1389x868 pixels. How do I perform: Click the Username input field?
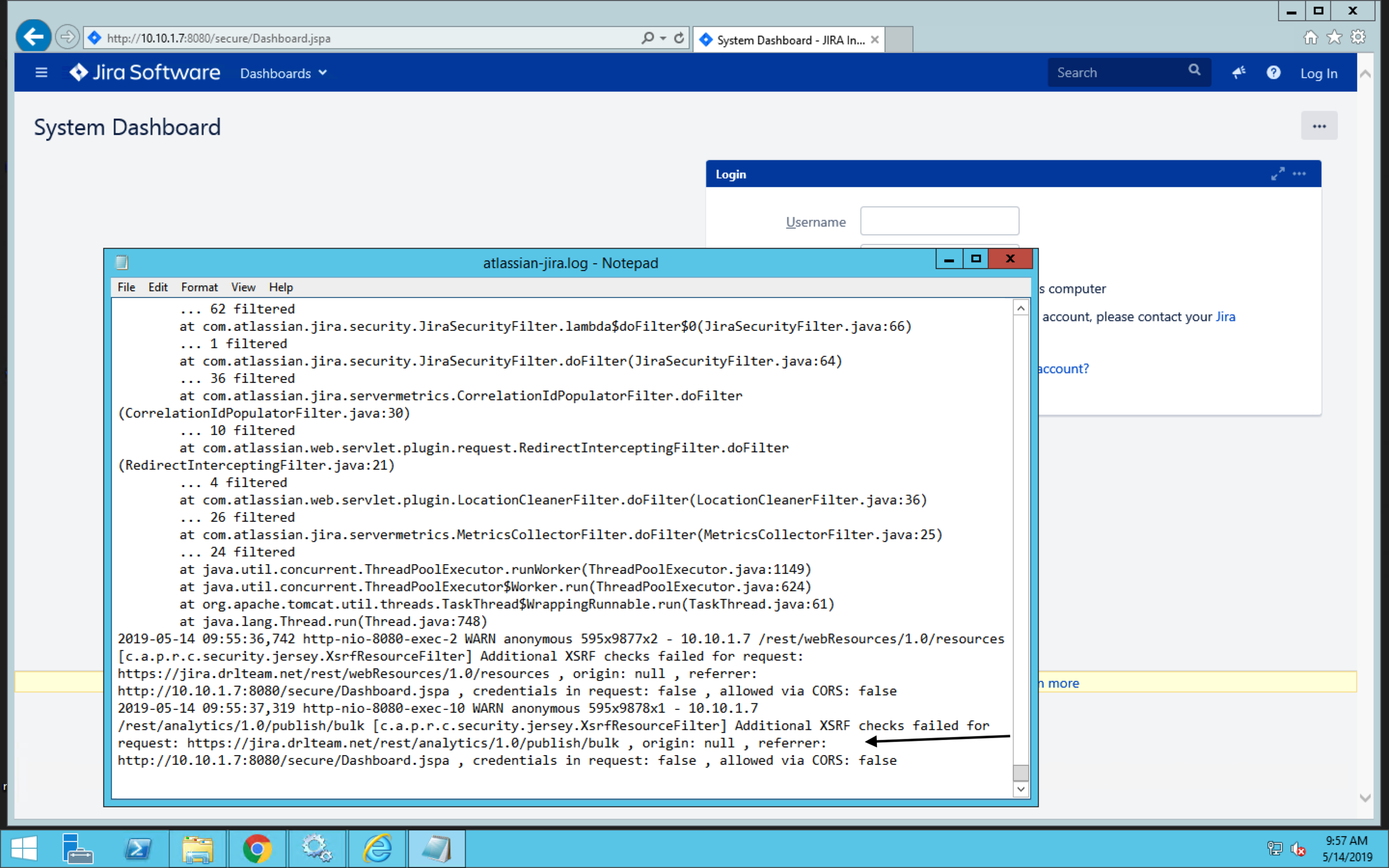pyautogui.click(x=940, y=221)
